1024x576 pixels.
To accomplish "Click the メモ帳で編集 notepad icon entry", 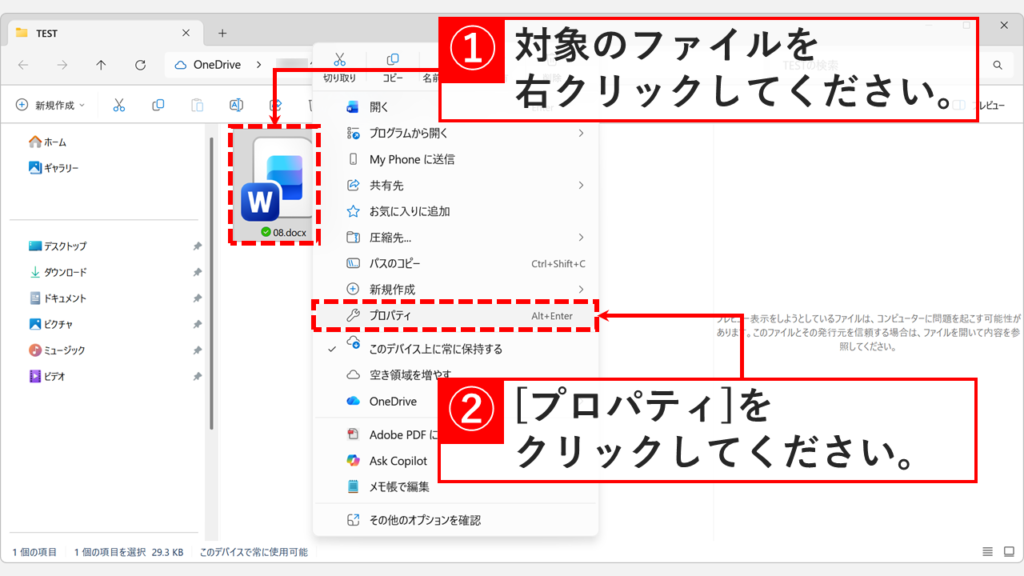I will coord(353,487).
